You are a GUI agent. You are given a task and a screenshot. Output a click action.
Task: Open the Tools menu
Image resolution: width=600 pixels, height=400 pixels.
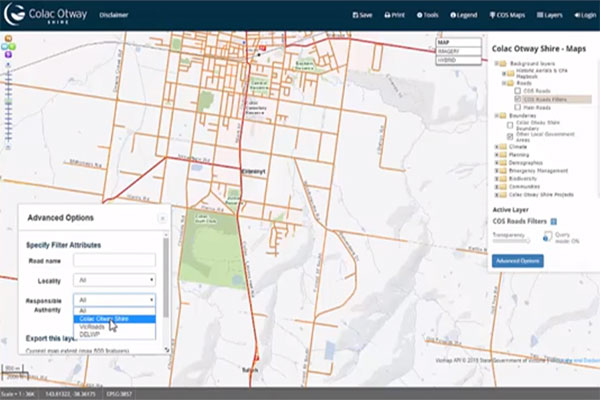pos(427,15)
